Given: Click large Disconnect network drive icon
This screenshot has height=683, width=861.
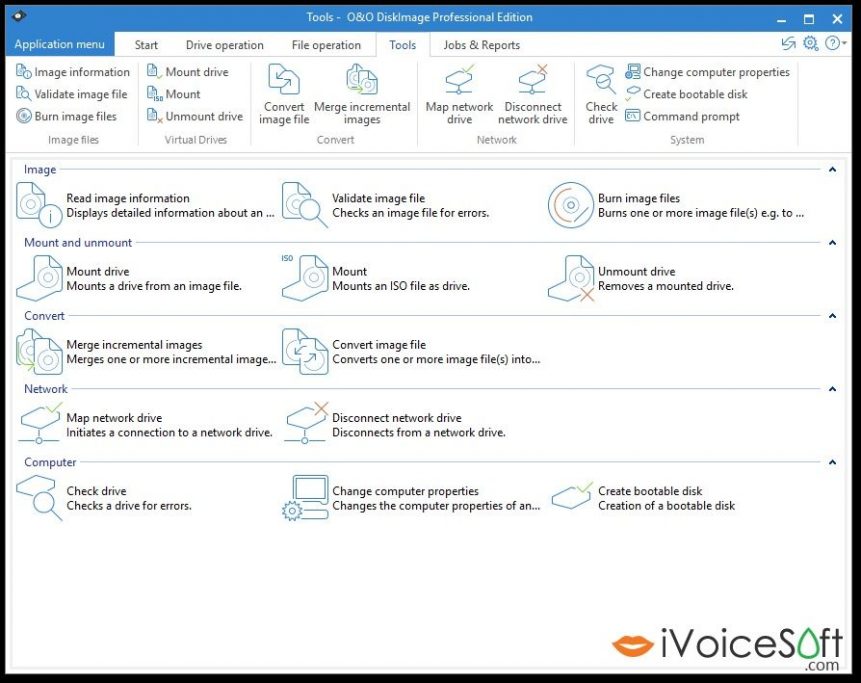Looking at the screenshot, I should coord(306,423).
